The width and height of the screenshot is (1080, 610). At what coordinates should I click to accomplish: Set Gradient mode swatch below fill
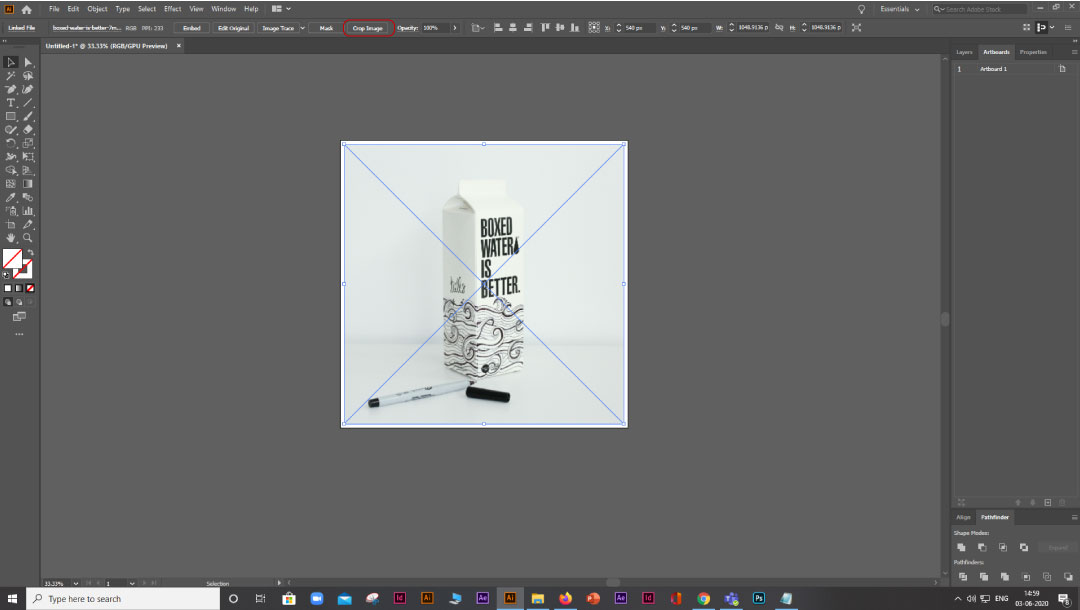pos(19,288)
